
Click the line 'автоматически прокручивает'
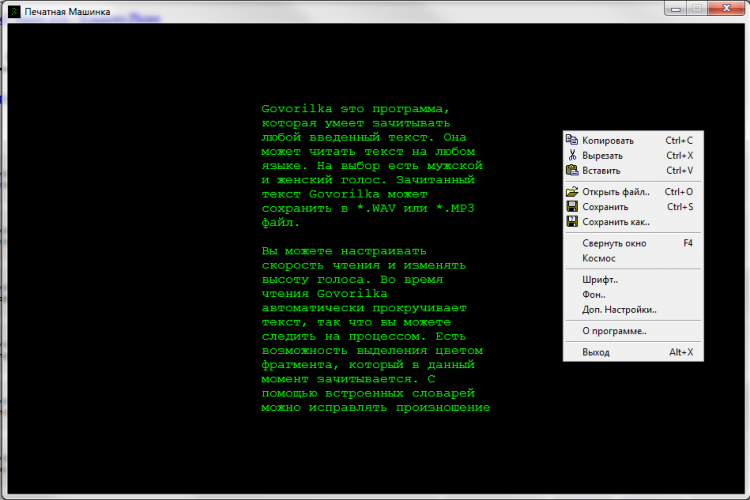coord(364,308)
